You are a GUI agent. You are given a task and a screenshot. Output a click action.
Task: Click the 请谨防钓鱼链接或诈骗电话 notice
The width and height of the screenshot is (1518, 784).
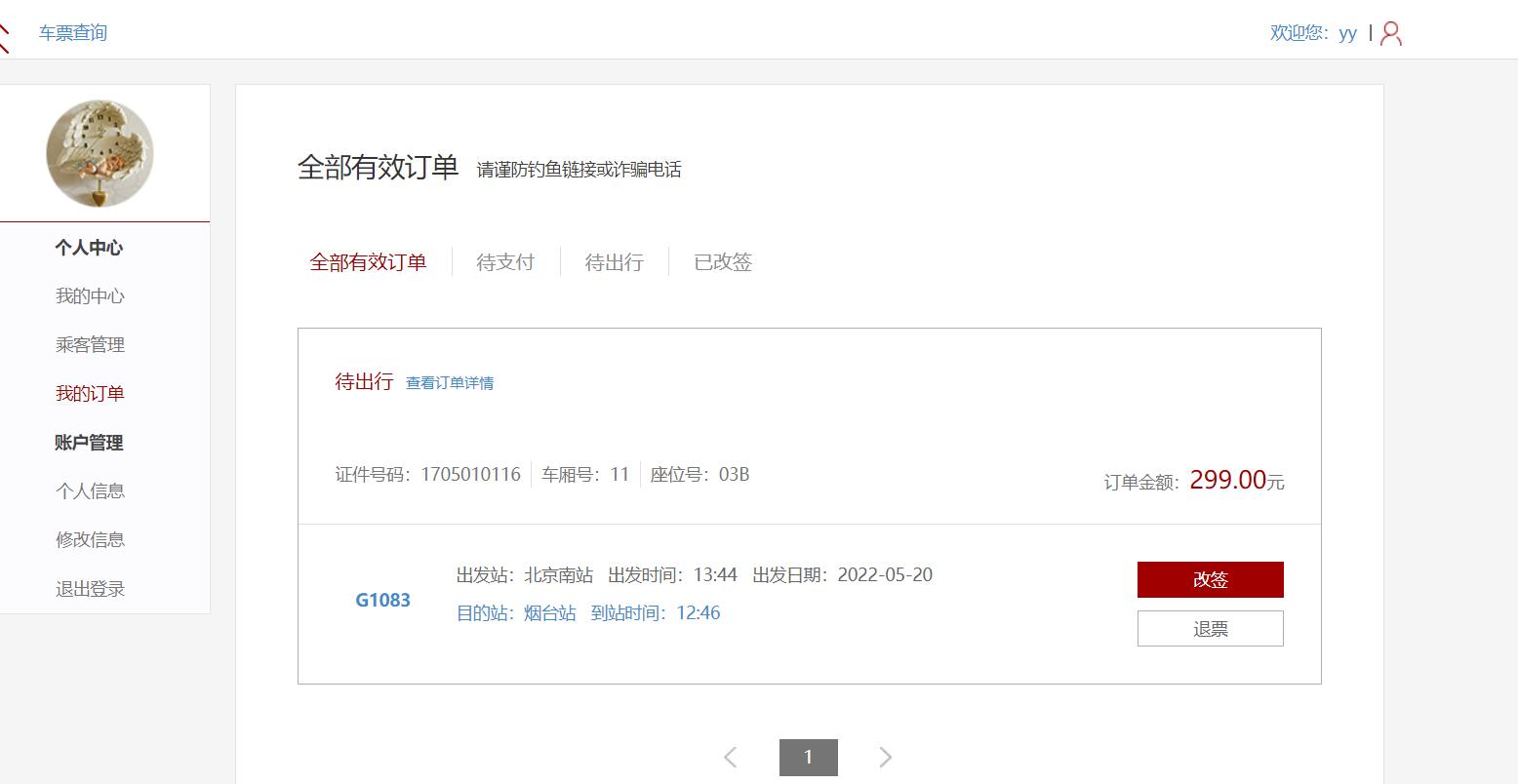tap(579, 170)
